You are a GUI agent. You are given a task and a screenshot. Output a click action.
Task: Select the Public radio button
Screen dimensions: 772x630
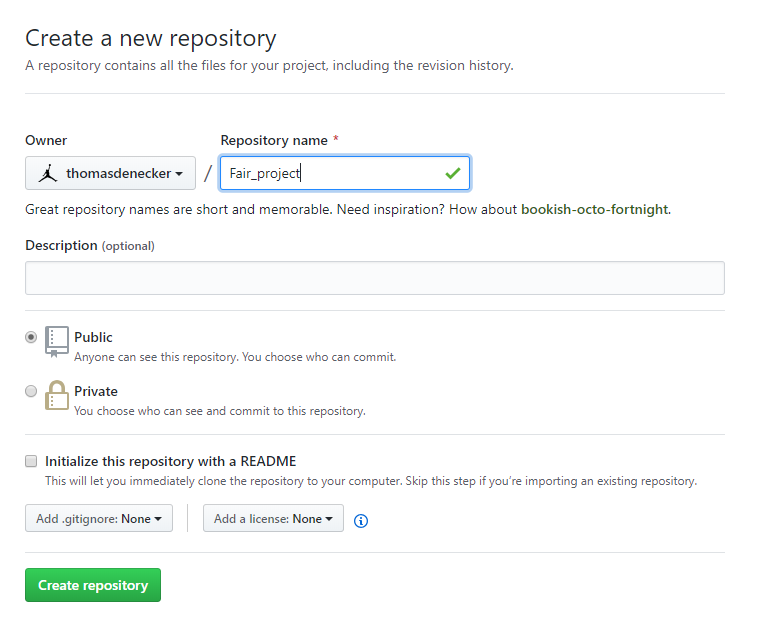(31, 337)
